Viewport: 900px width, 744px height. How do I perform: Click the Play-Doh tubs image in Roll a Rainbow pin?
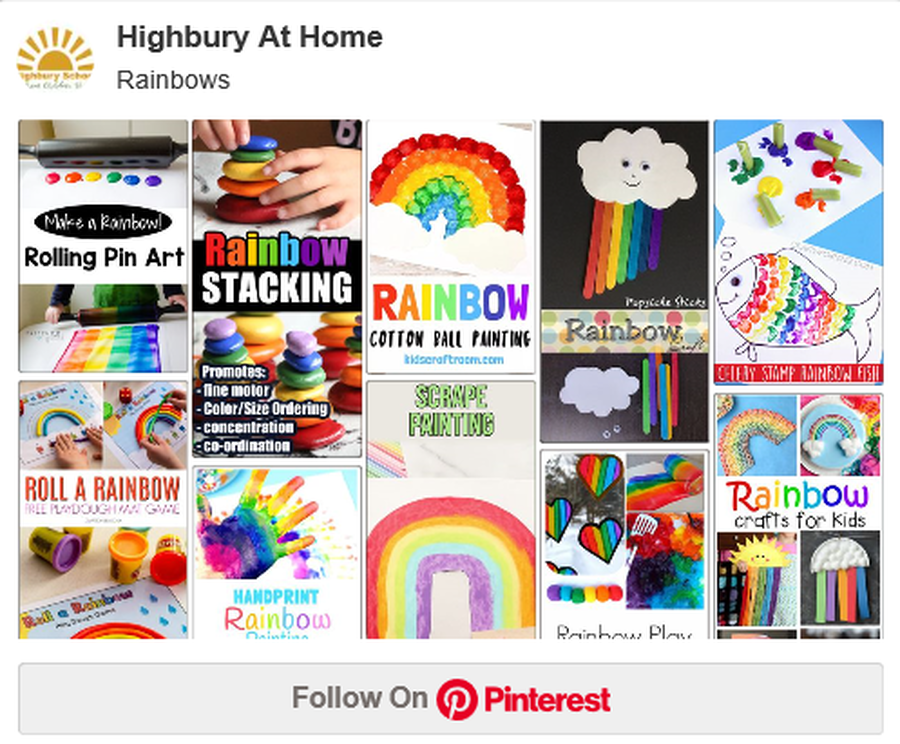103,555
